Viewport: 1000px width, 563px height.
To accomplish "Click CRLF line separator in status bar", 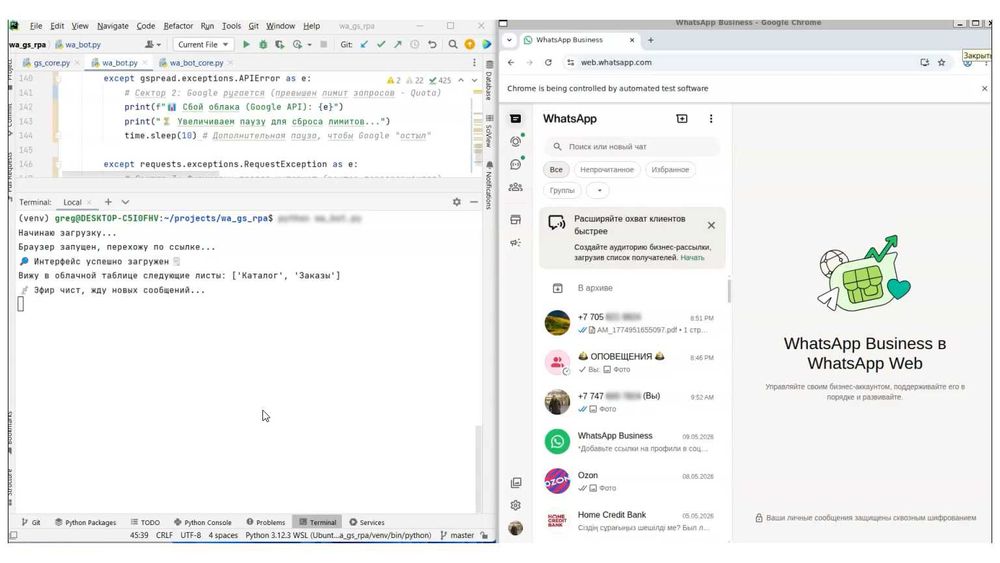I will pyautogui.click(x=164, y=536).
